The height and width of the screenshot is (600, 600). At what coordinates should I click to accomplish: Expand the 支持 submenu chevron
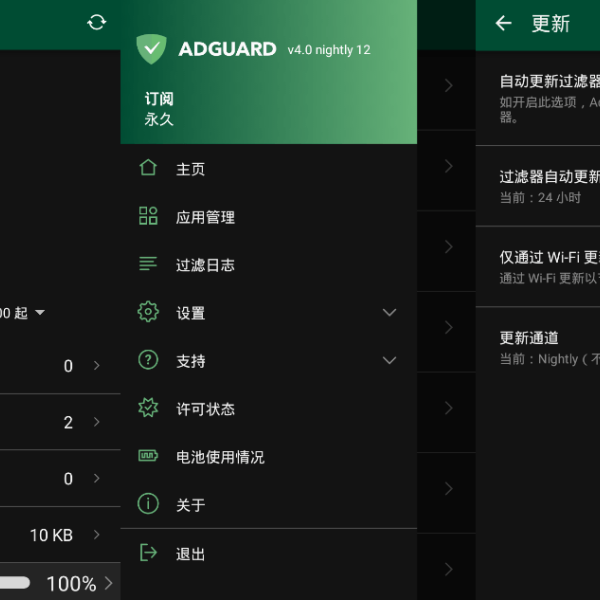coord(389,360)
